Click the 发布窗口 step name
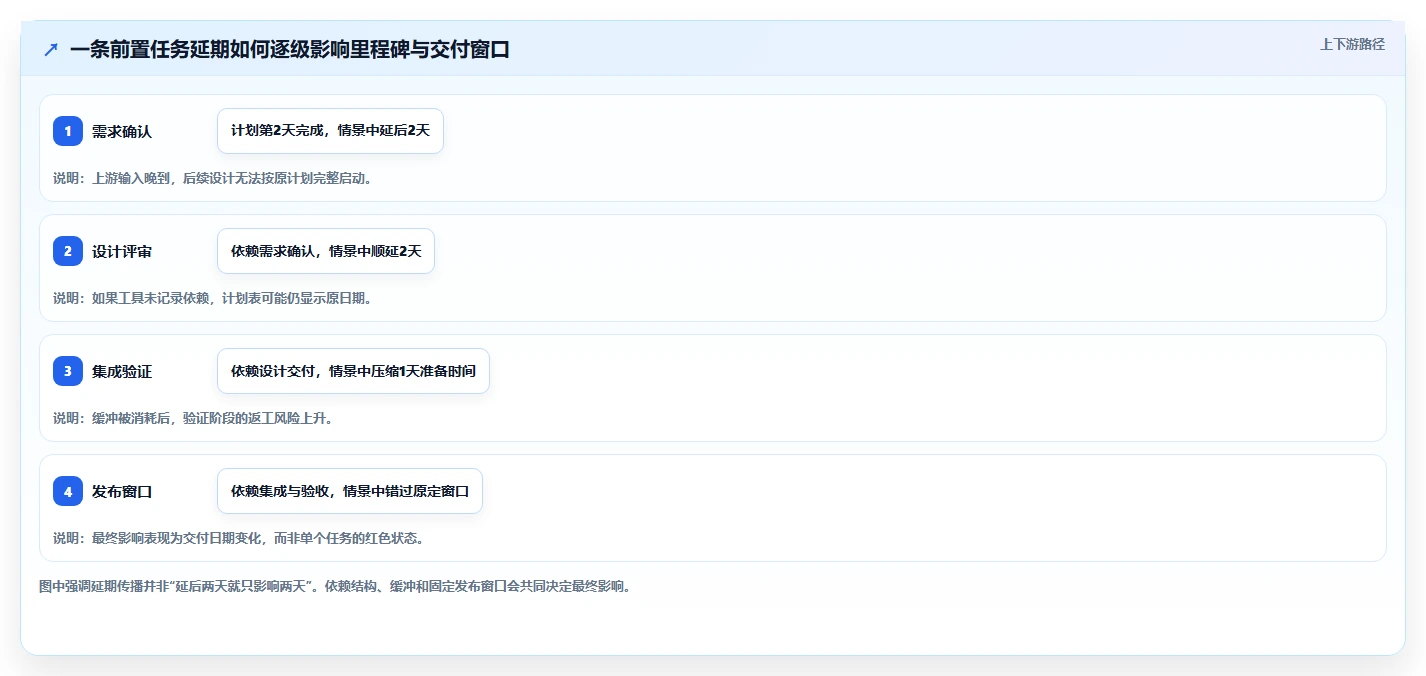The image size is (1426, 676). (x=122, y=491)
